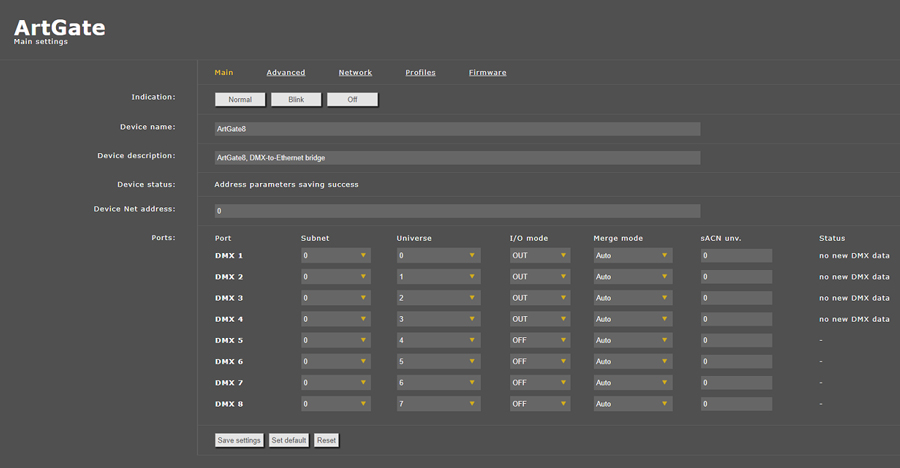Switch to the Network tab

pos(355,72)
